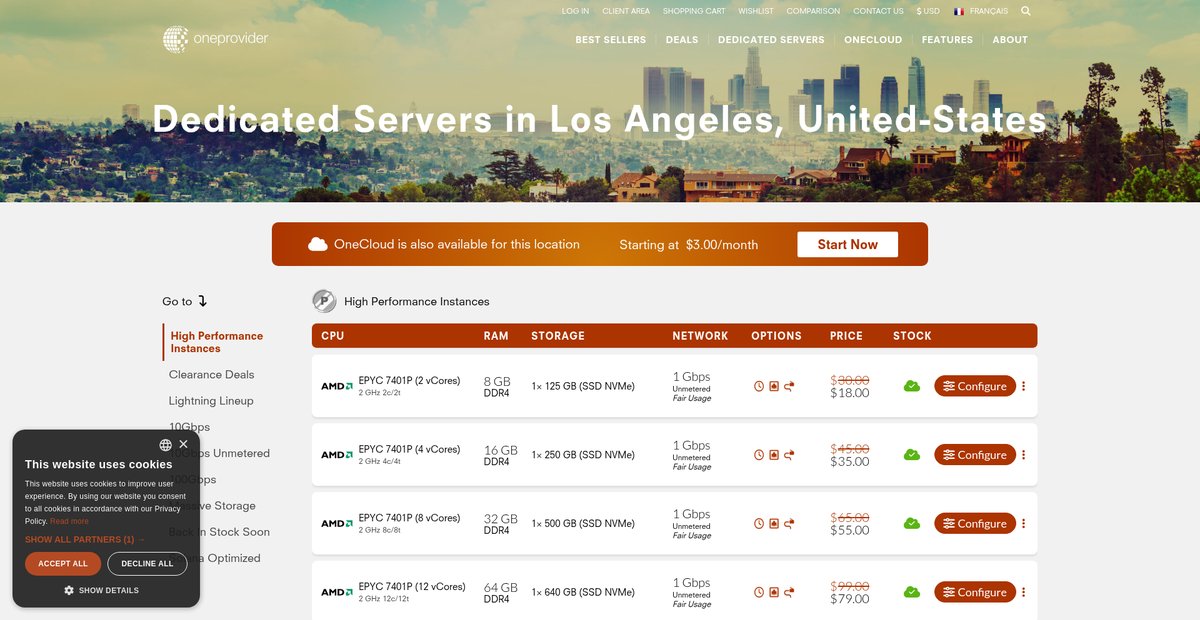Click the square option icon for the EPYC 12 vCores row

774,592
